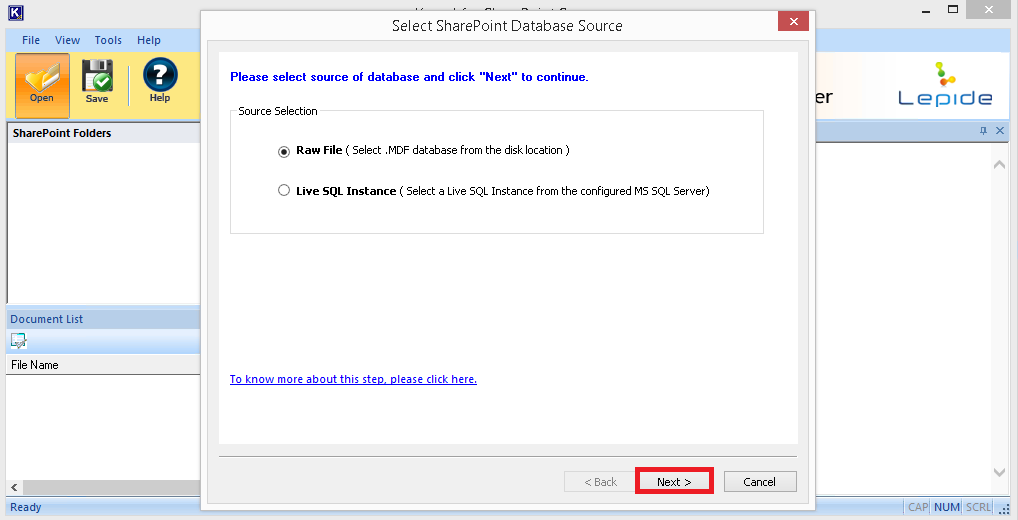This screenshot has height=520, width=1018.
Task: Click the SCRL indicator in the status bar
Action: pyautogui.click(x=978, y=507)
